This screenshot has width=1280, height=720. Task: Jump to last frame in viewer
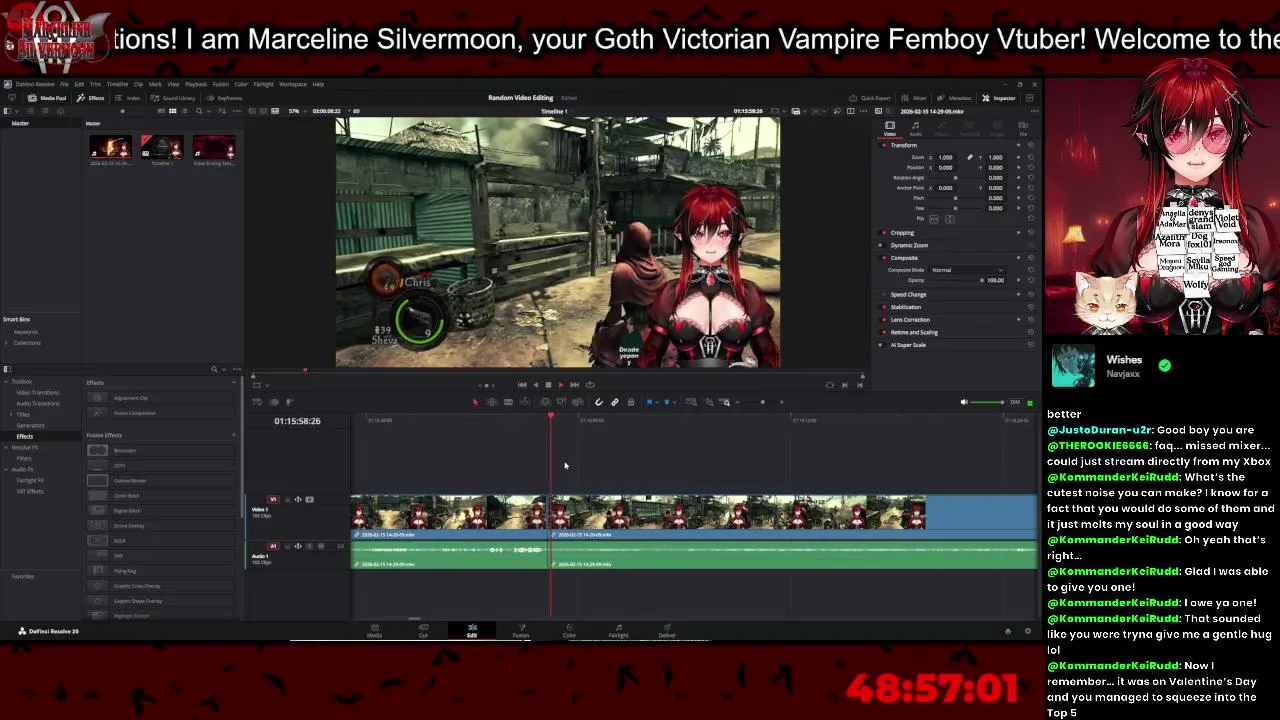click(574, 385)
